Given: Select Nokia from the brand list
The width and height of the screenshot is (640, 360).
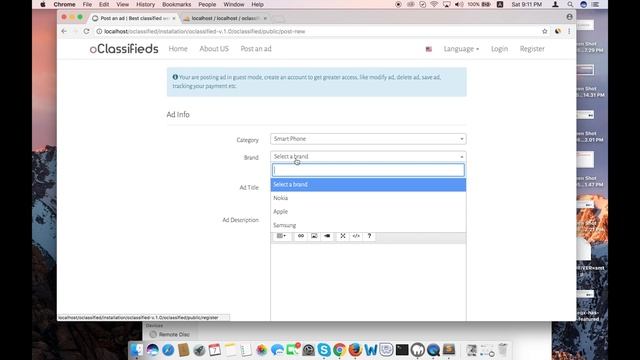Looking at the screenshot, I should [368, 198].
